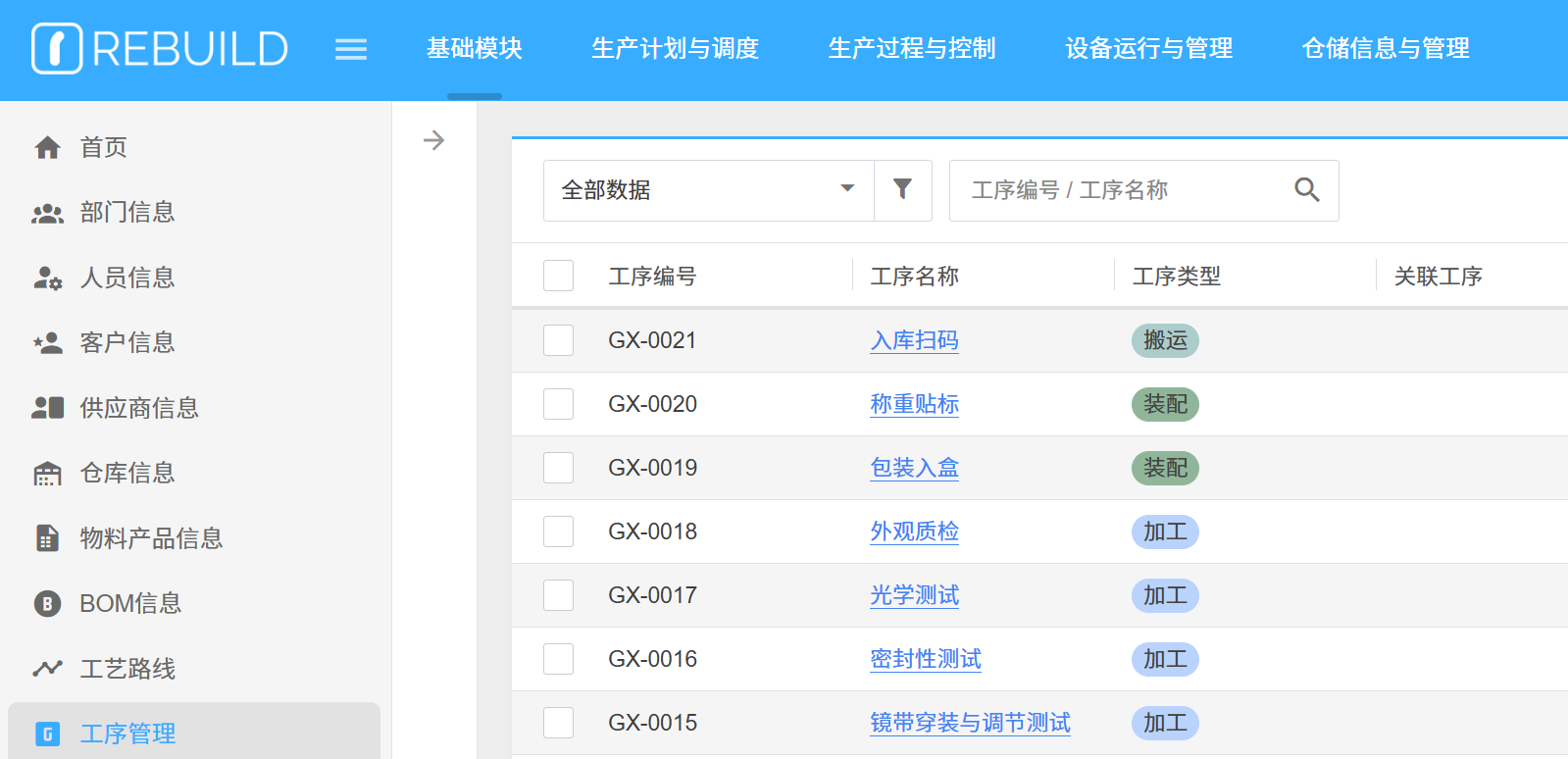Click the magnifier search icon
1568x759 pixels.
1306,189
